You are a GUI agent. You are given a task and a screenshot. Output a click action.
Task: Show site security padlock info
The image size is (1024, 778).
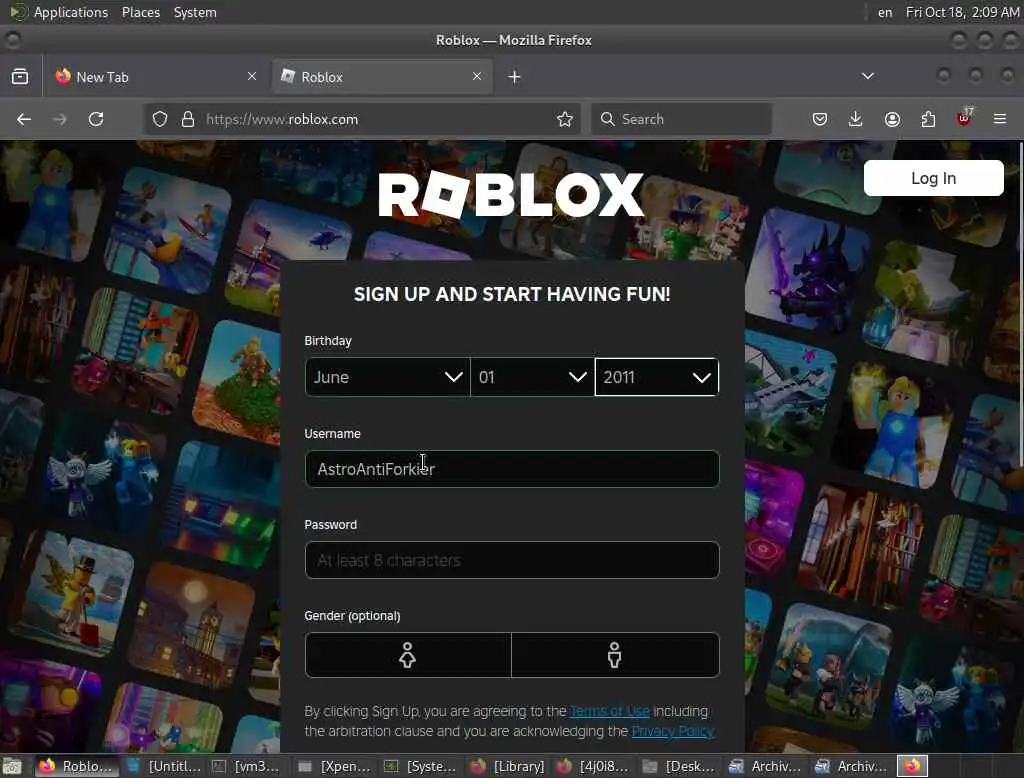pos(188,120)
